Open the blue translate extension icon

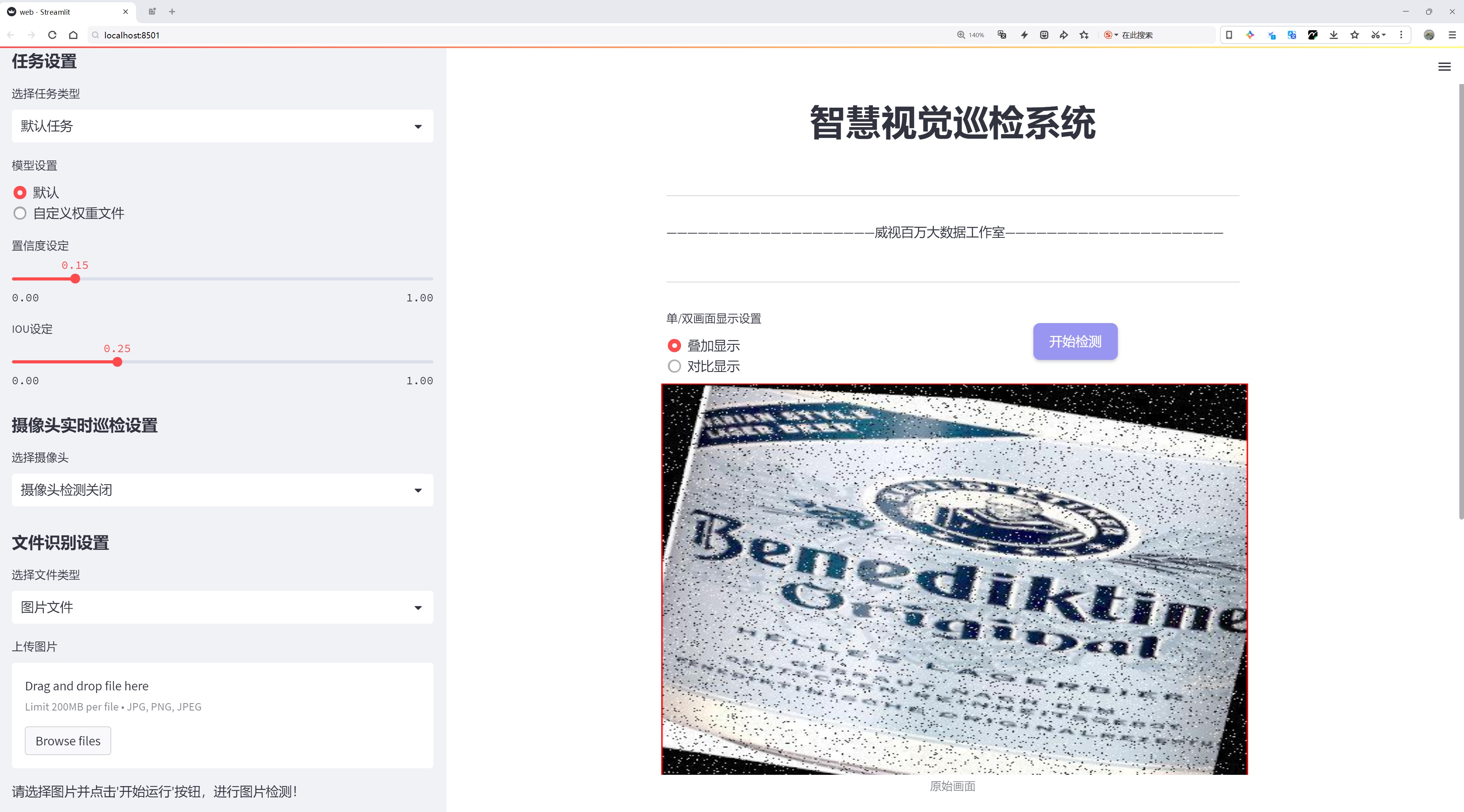coord(1292,34)
